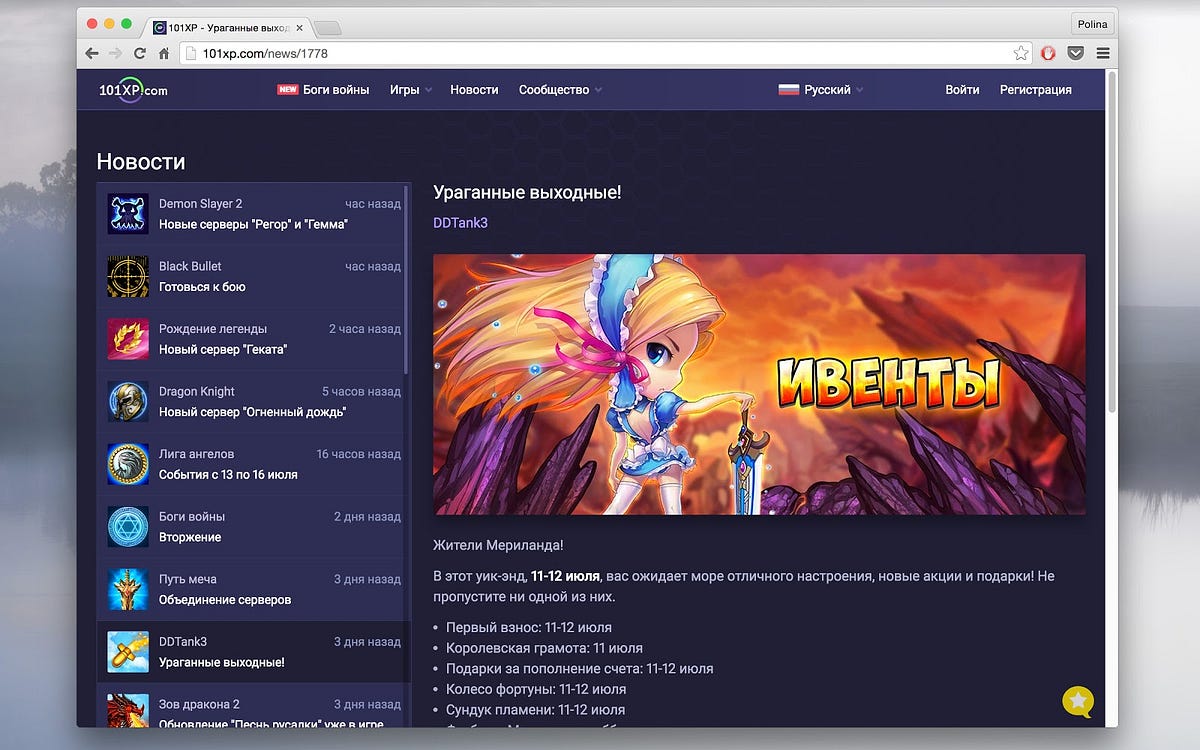Click the page vertical scrollbar

click(1111, 240)
